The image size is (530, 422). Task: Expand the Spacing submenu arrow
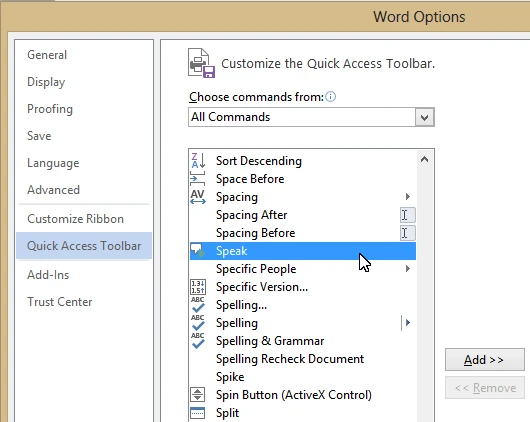pyautogui.click(x=408, y=196)
